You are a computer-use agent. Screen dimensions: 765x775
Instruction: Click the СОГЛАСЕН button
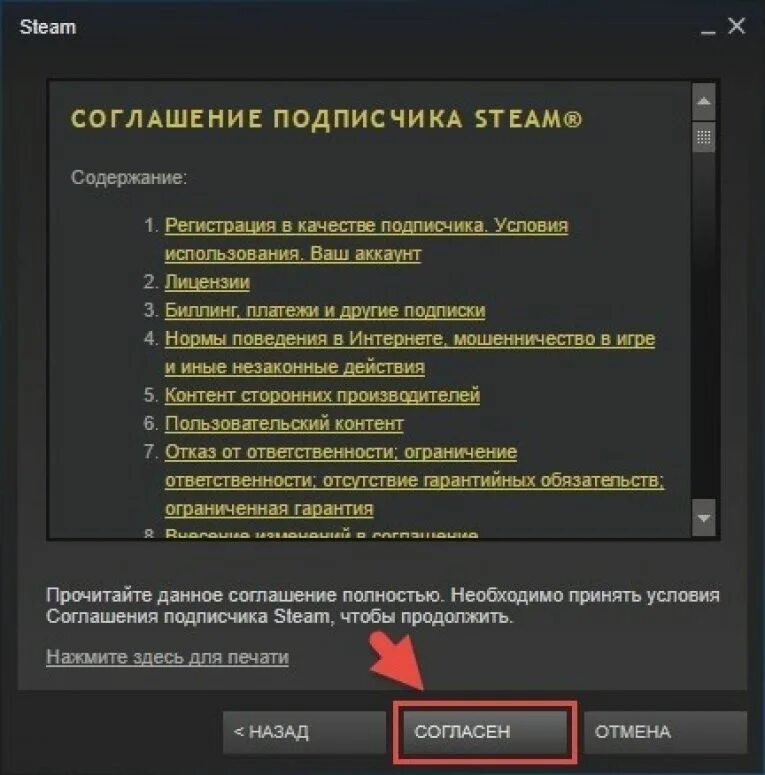point(485,732)
